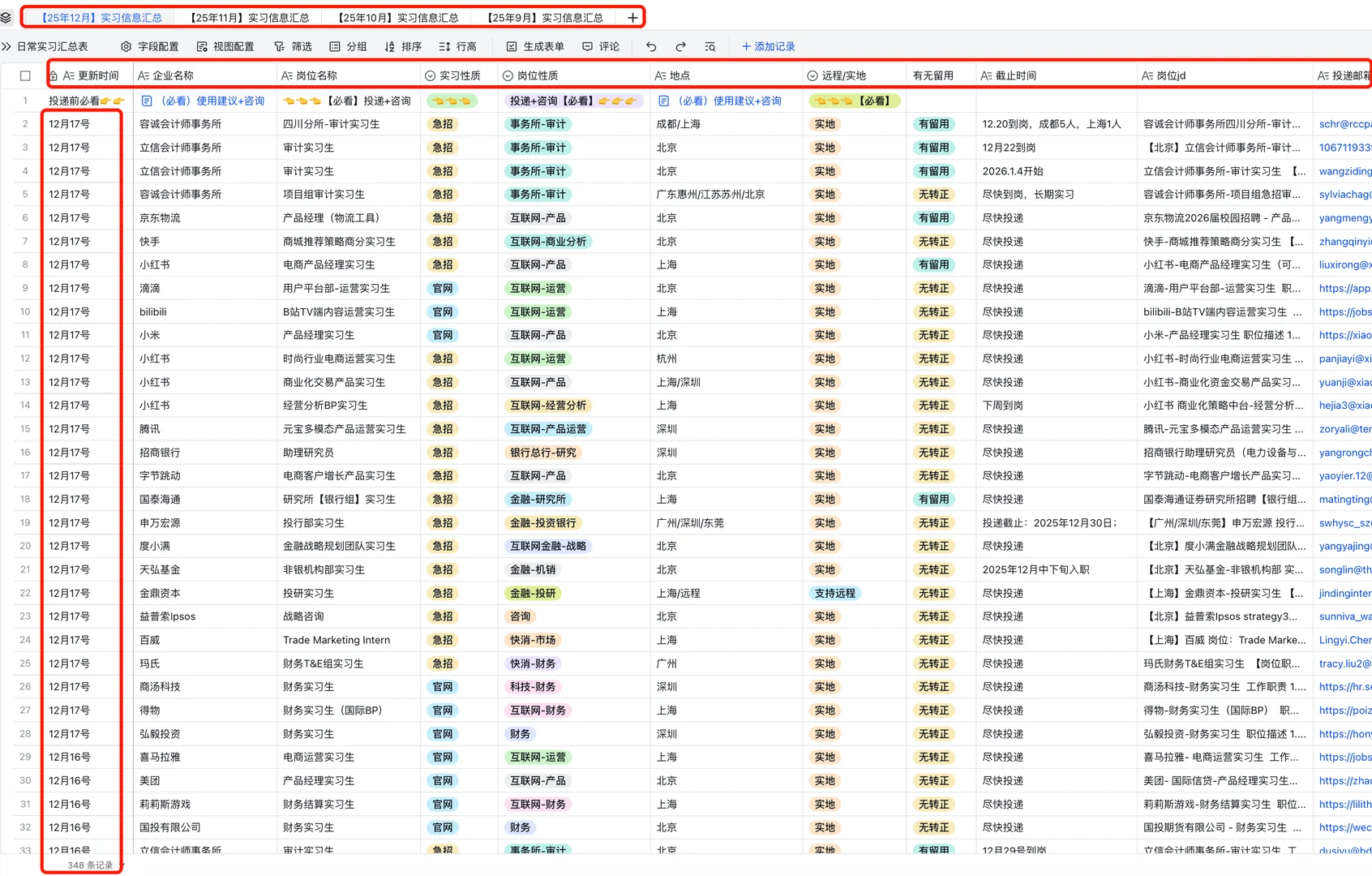Click 支持远程 tag in 金鼎资本 row
Screen dimensions: 1372x876
[x=835, y=593]
